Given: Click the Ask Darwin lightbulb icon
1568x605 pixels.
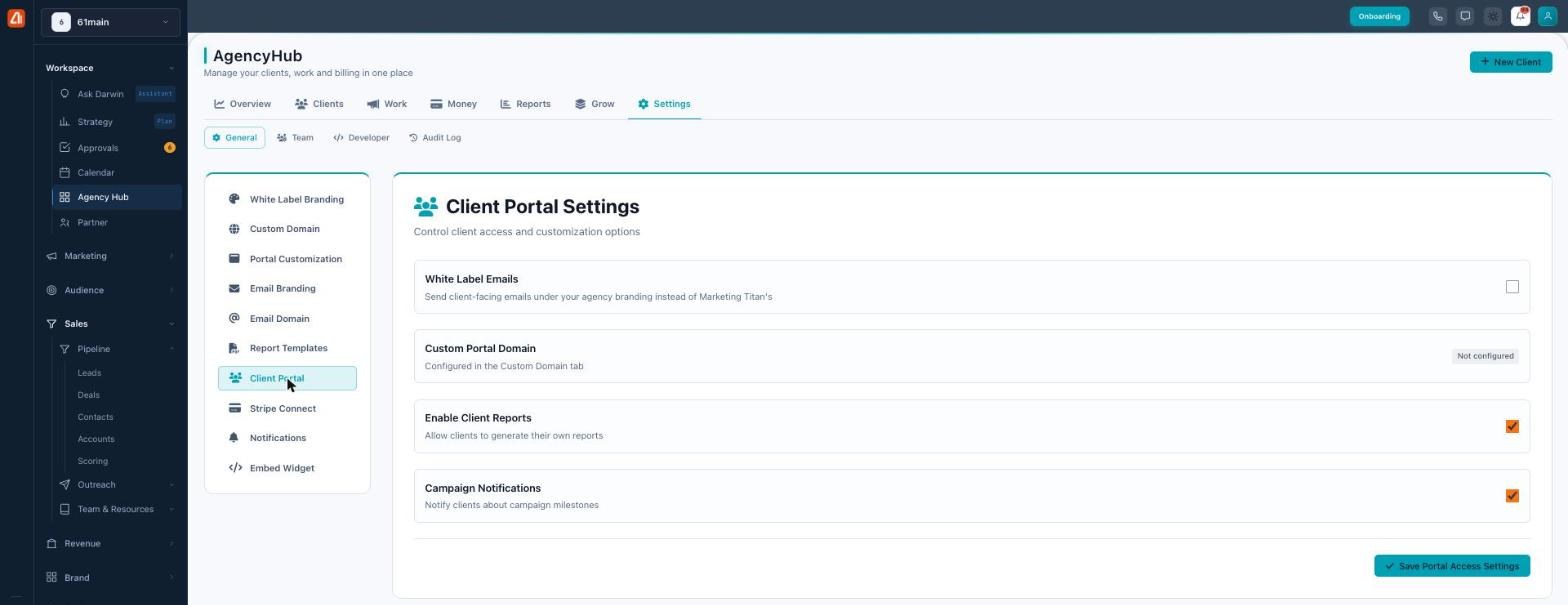Looking at the screenshot, I should (x=65, y=94).
